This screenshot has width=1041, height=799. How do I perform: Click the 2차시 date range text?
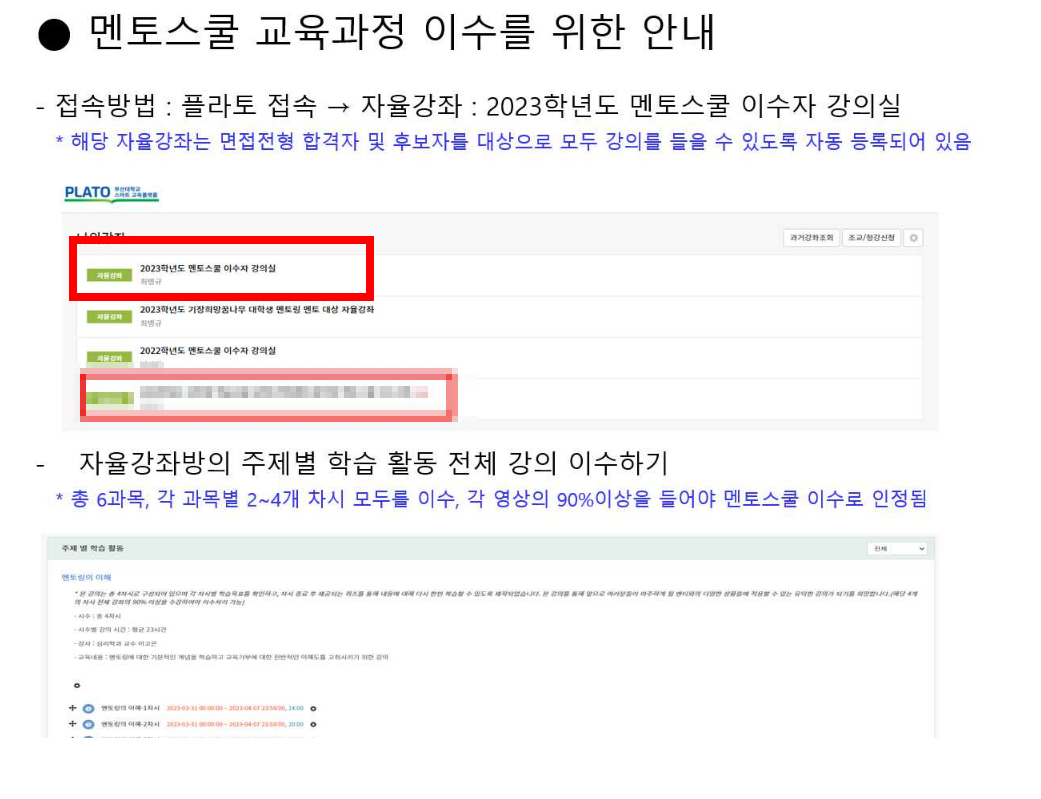(226, 724)
